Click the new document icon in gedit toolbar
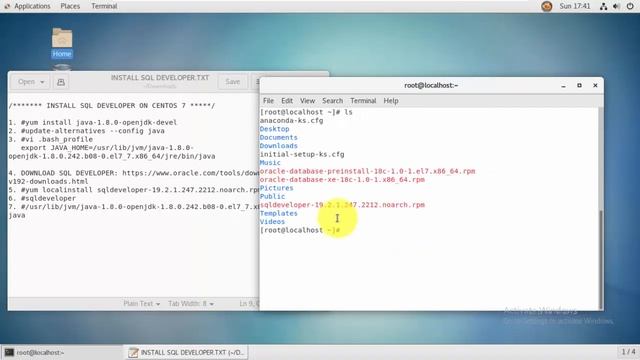This screenshot has width=640, height=360. coord(61,82)
